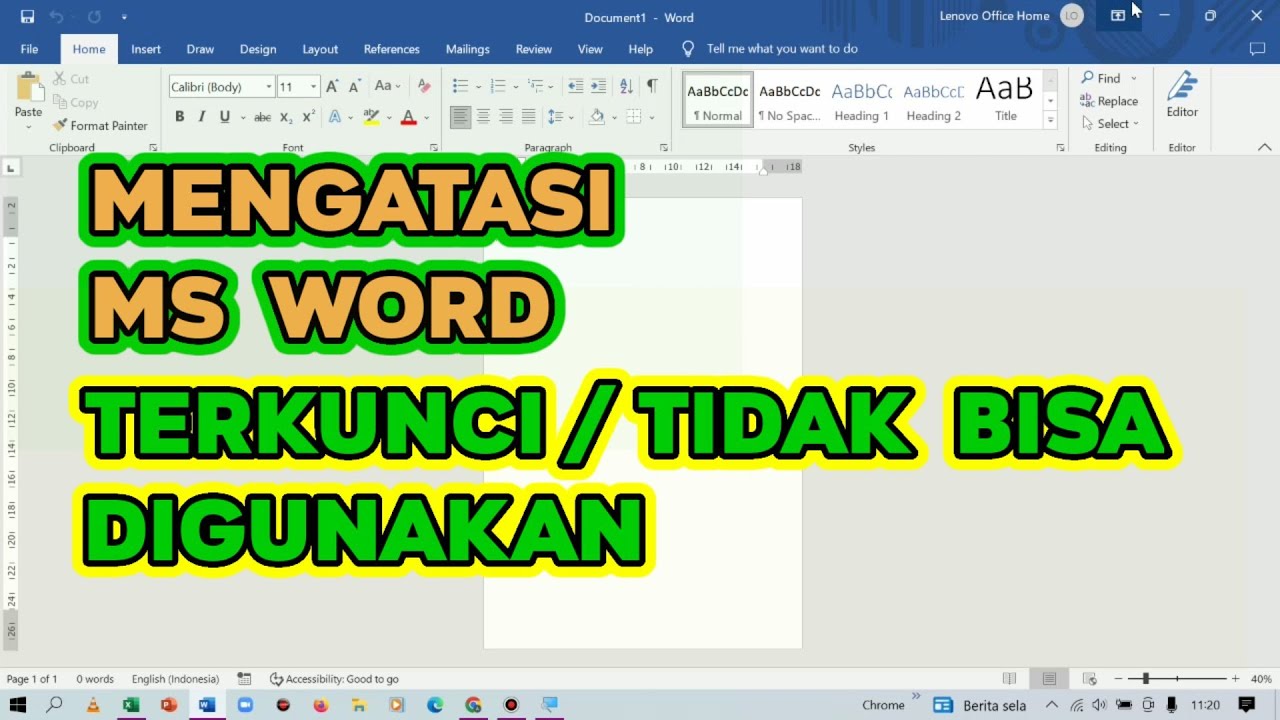Open the Paragraph group dialog launcher
1280x720 pixels.
click(x=664, y=148)
